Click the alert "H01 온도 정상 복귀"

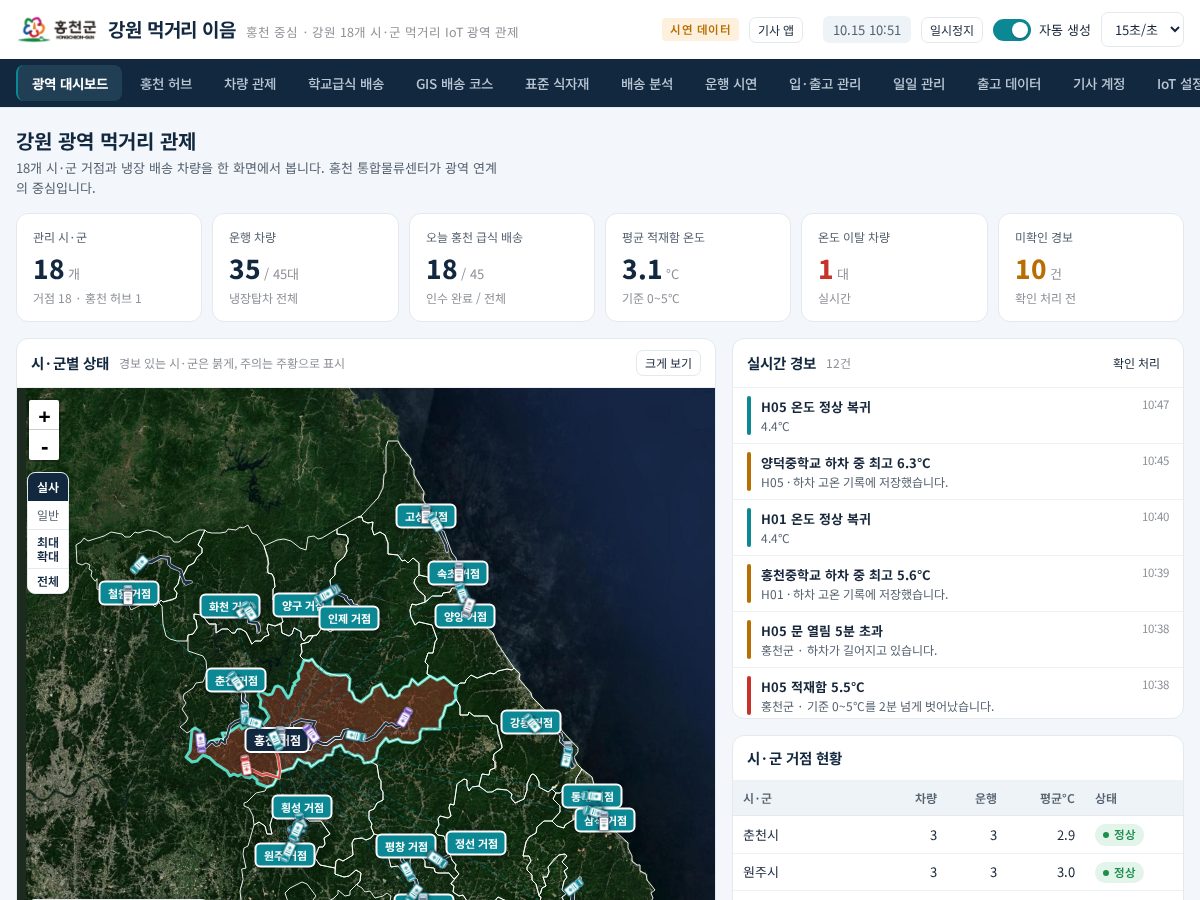point(958,528)
